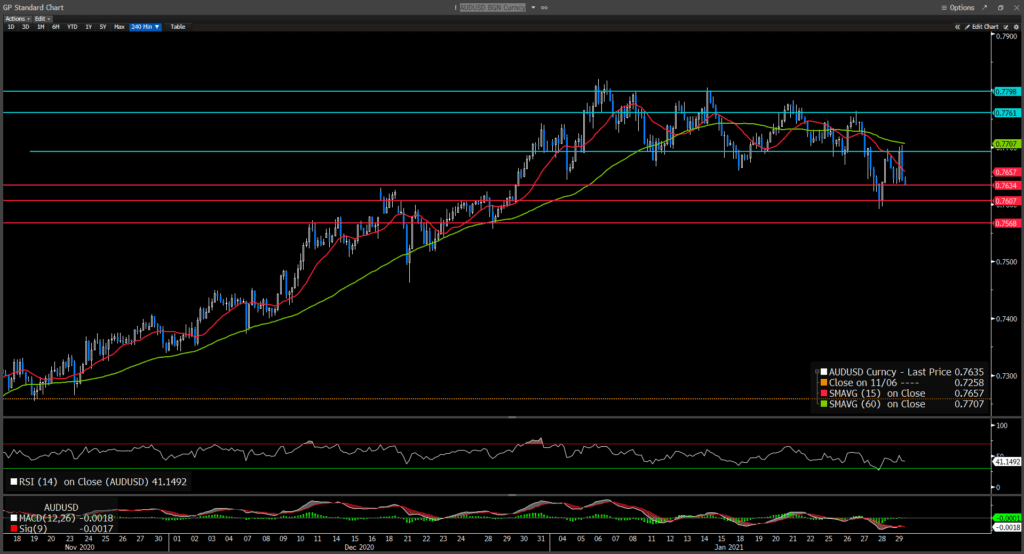The width and height of the screenshot is (1024, 554).
Task: Select the Max time range
Action: click(x=119, y=27)
